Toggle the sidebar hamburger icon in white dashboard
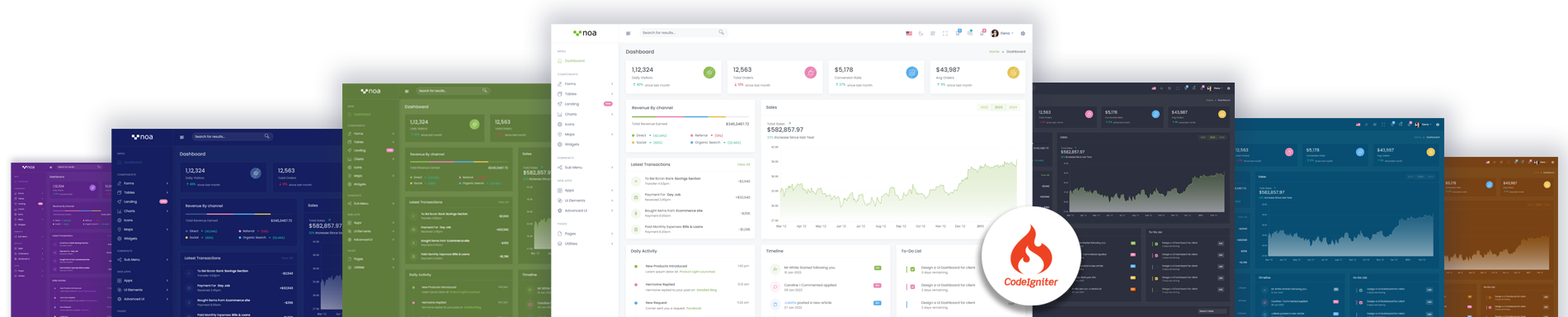 coord(629,33)
